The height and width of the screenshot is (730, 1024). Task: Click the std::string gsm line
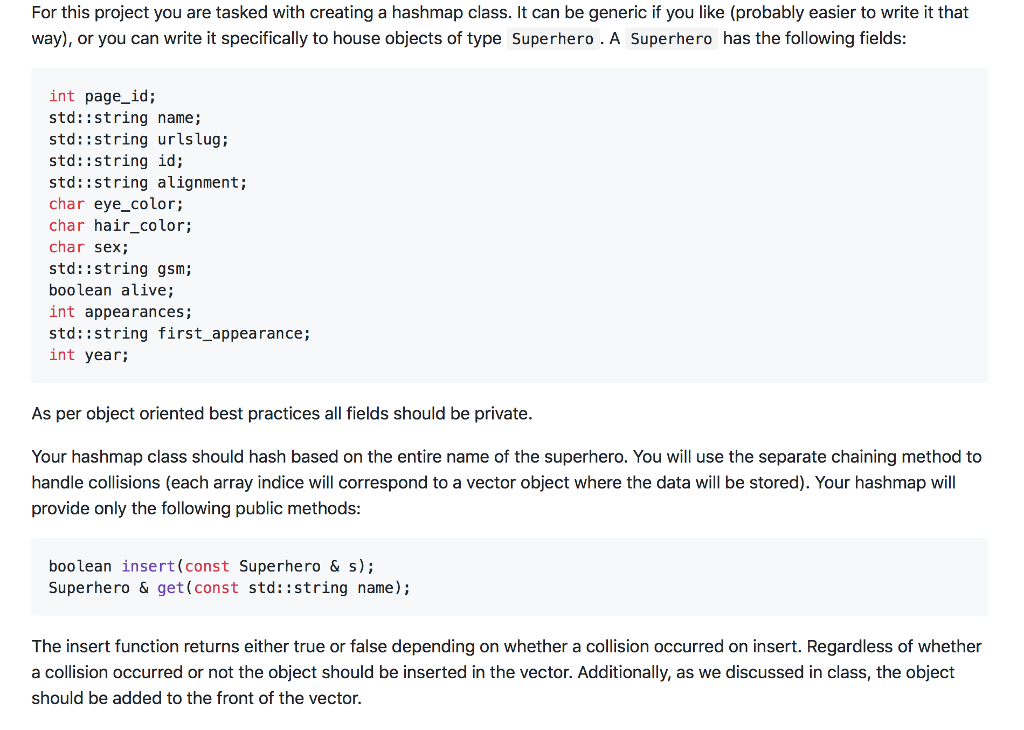click(121, 269)
